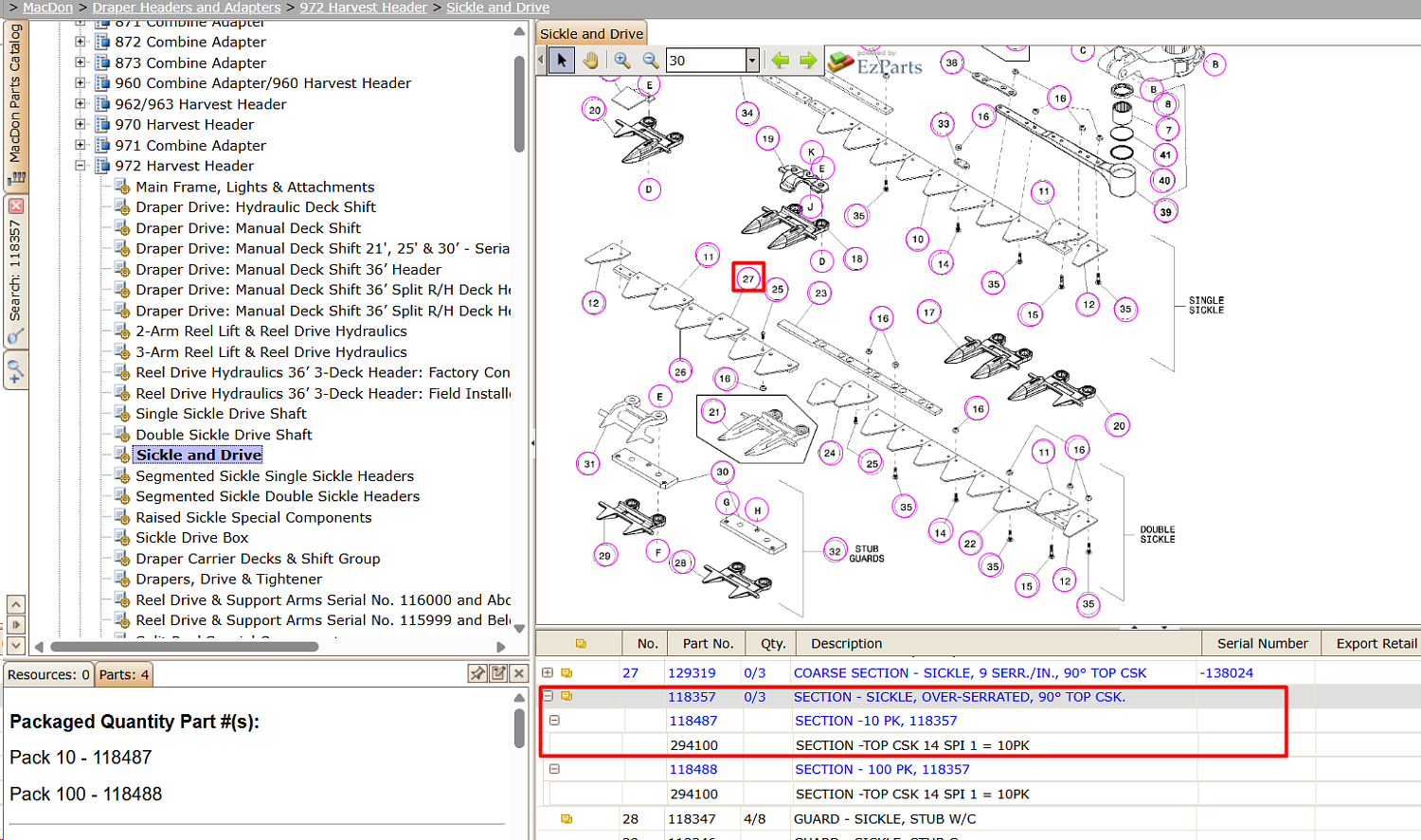
Task: Click callout 31 in the diagram
Action: pos(589,464)
